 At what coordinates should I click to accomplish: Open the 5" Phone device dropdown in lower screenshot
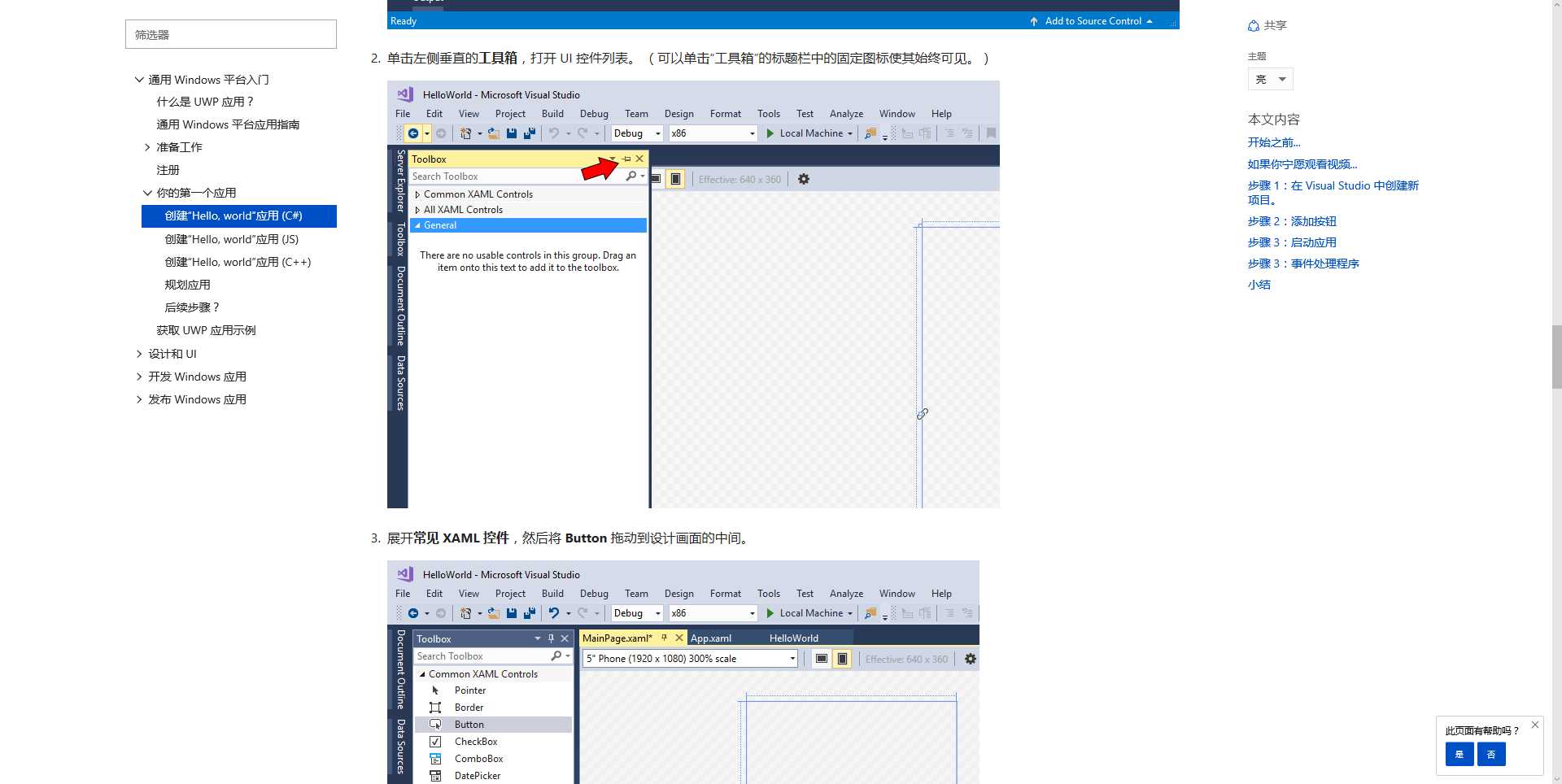tap(691, 659)
